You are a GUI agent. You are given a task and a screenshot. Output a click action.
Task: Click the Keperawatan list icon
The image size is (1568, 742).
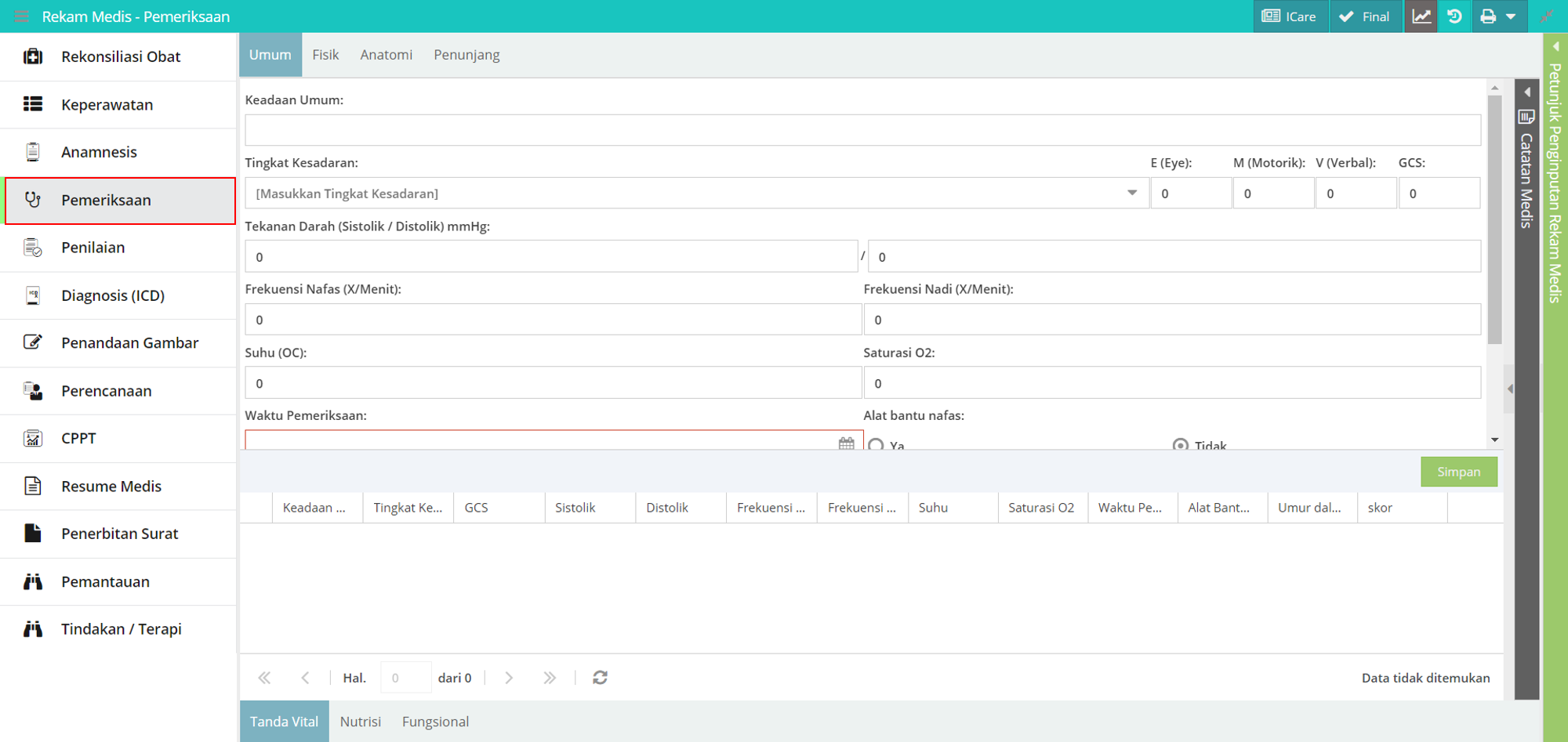click(x=33, y=104)
